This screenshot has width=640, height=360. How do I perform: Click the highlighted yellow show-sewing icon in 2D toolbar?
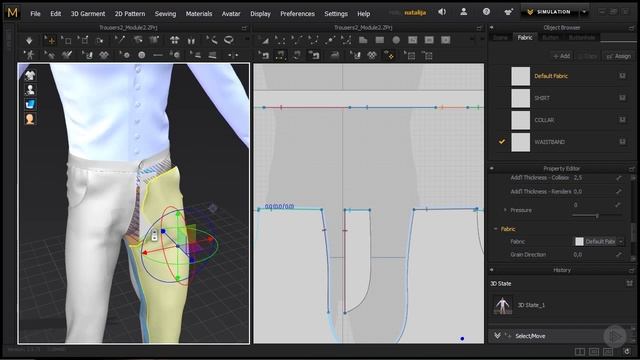[389, 55]
